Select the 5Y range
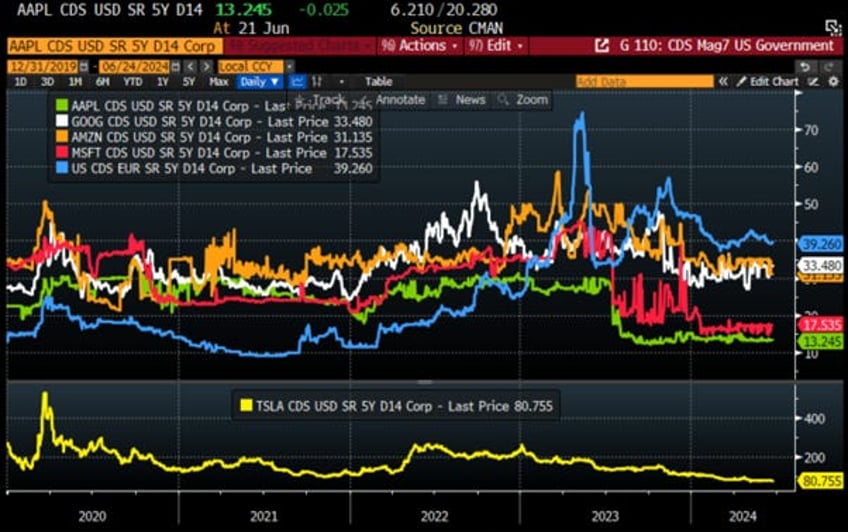Screen dimensions: 848x532 tap(188, 82)
